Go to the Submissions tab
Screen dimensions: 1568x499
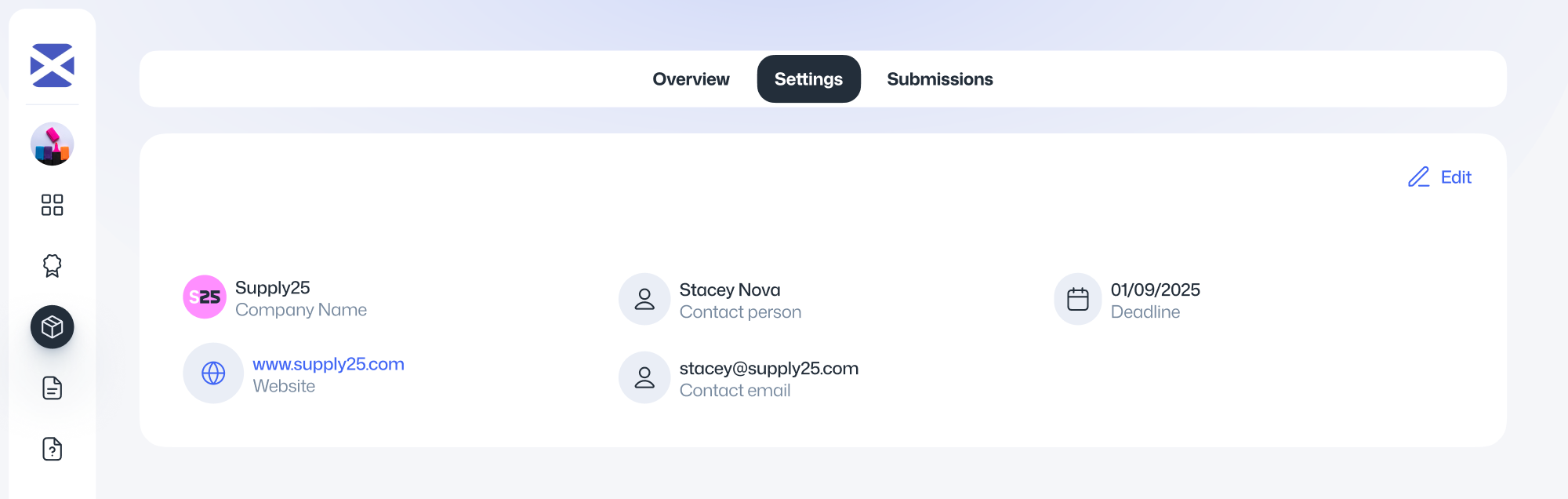click(x=939, y=79)
